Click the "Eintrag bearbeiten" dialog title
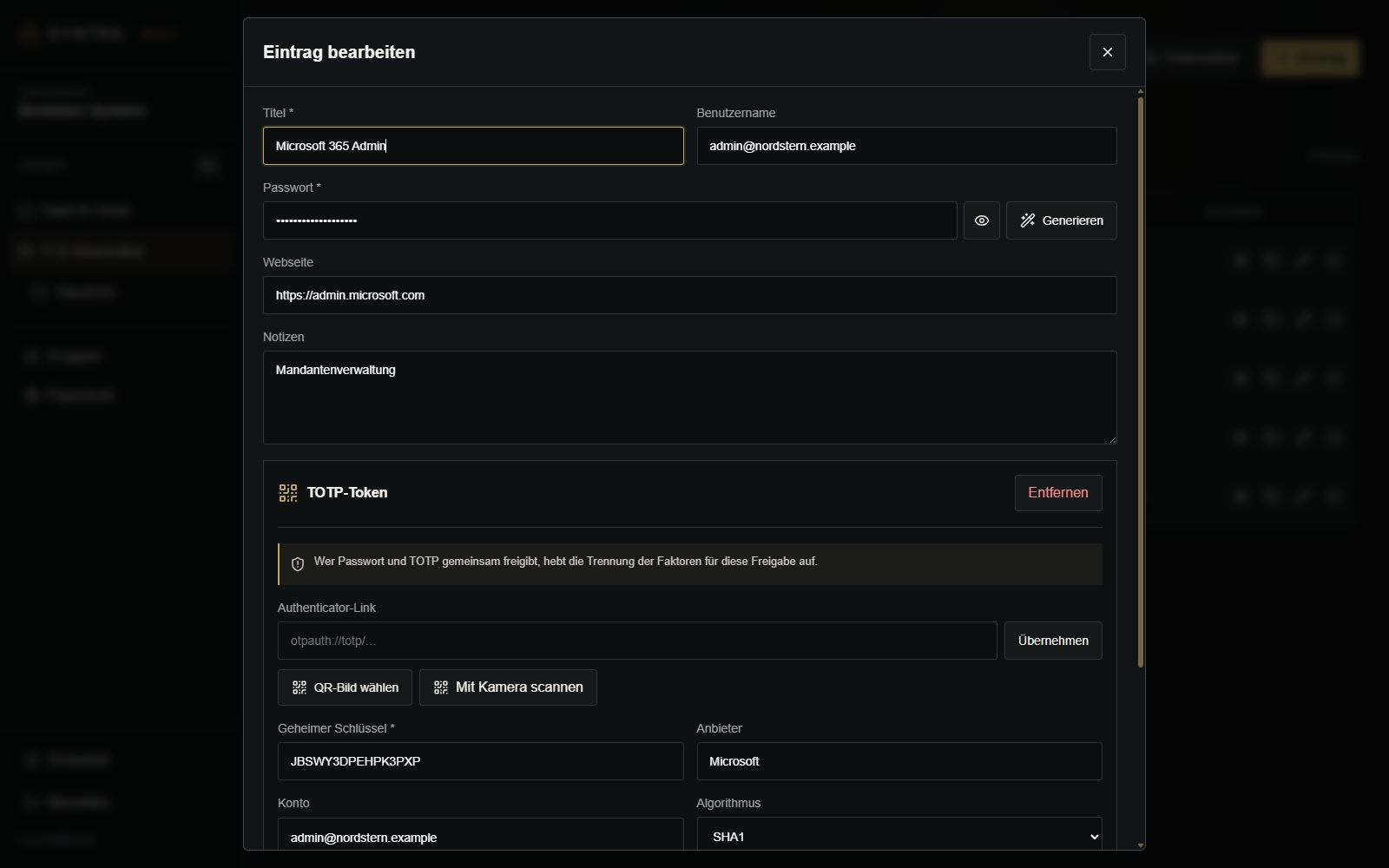 coord(339,52)
